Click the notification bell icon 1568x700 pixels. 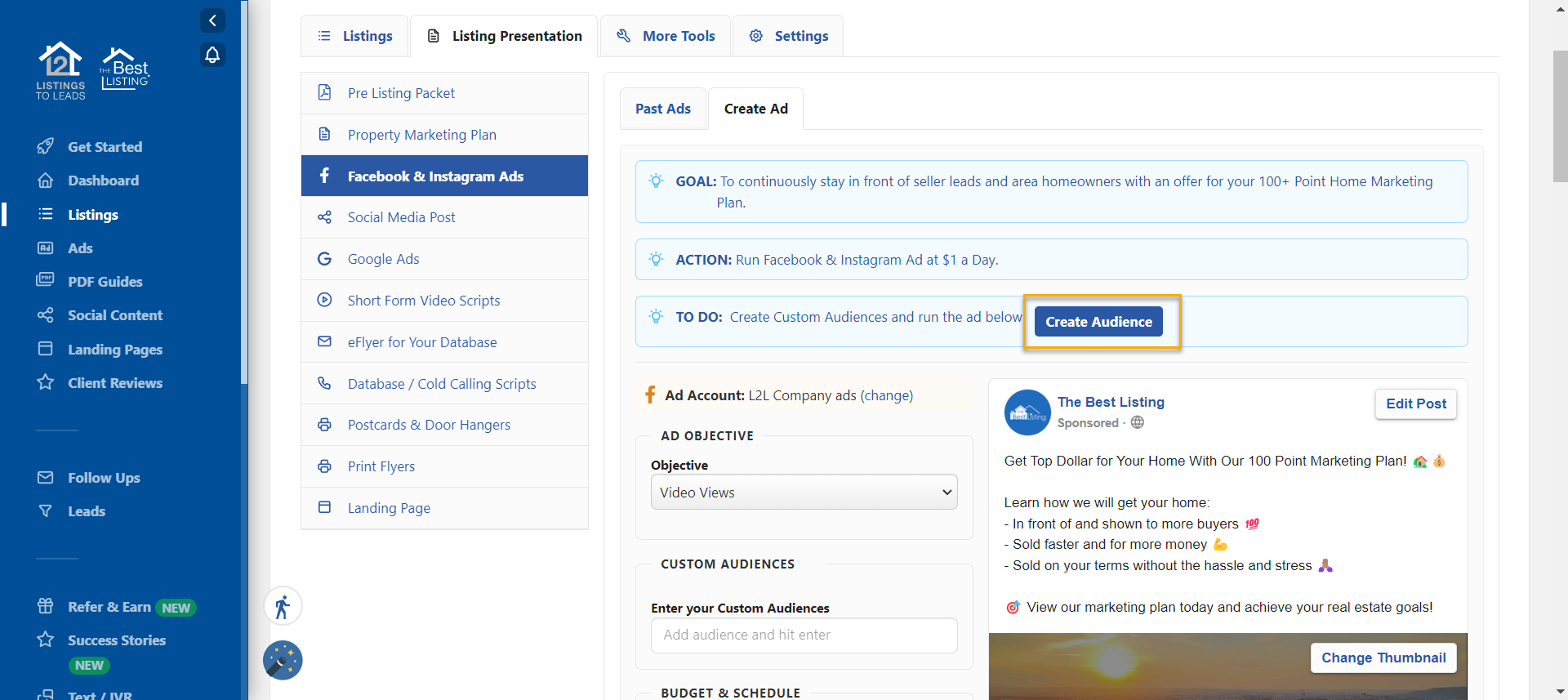pos(212,55)
